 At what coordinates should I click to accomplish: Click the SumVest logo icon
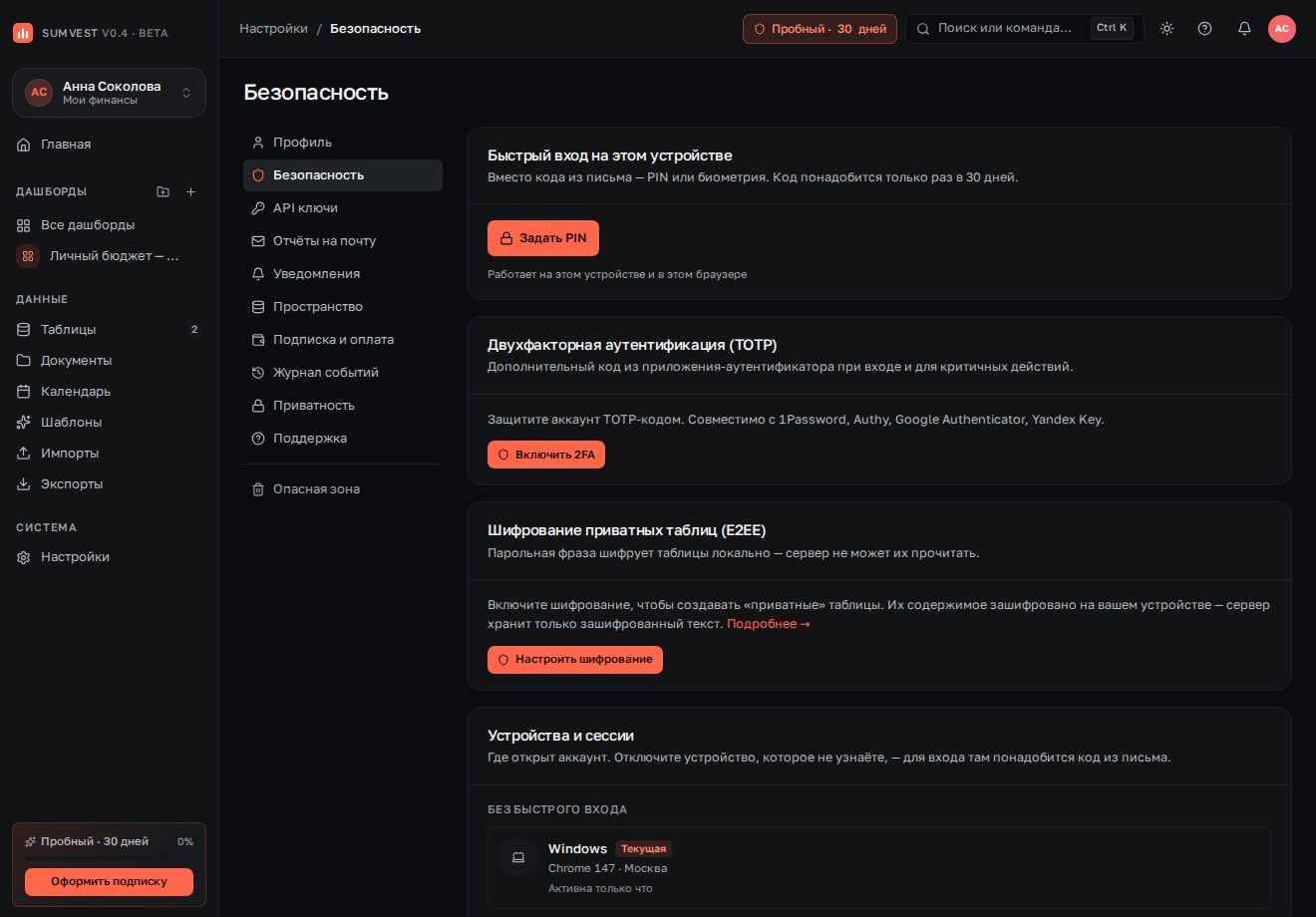(23, 33)
